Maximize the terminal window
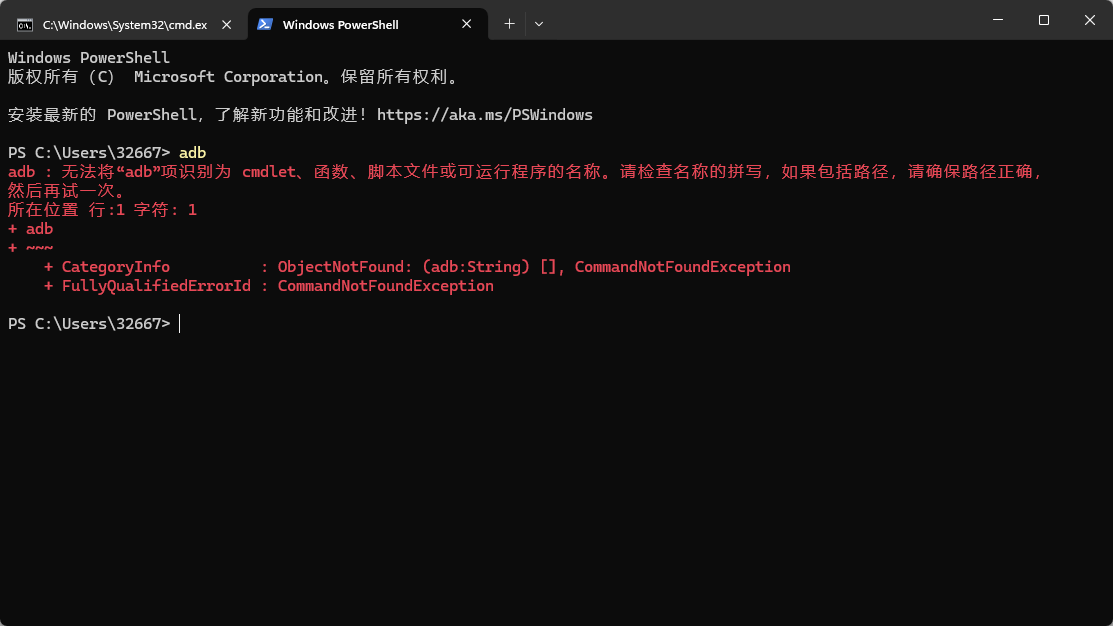This screenshot has width=1113, height=626. [1043, 20]
